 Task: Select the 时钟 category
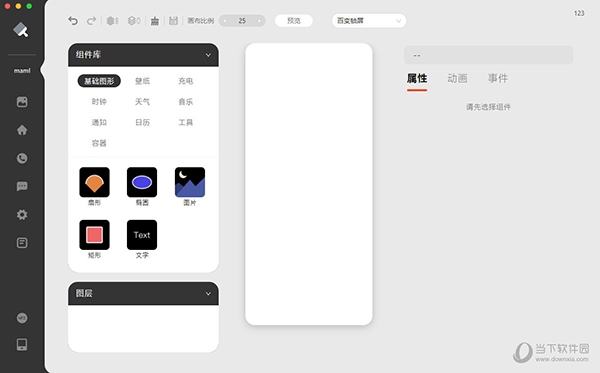click(x=99, y=102)
